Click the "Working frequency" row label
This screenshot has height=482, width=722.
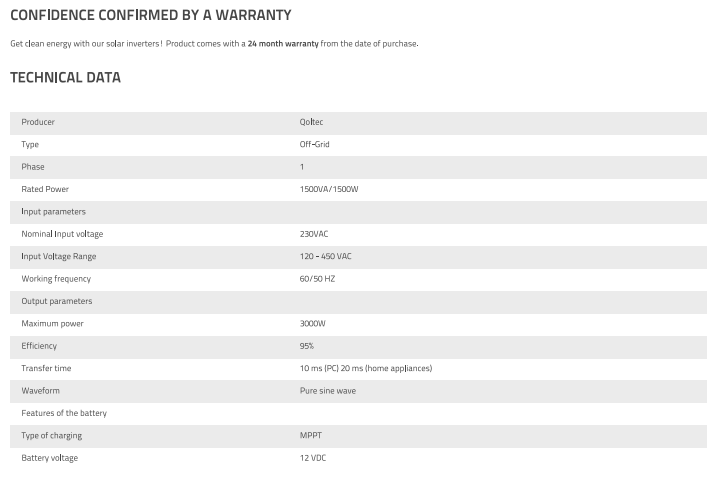(56, 279)
